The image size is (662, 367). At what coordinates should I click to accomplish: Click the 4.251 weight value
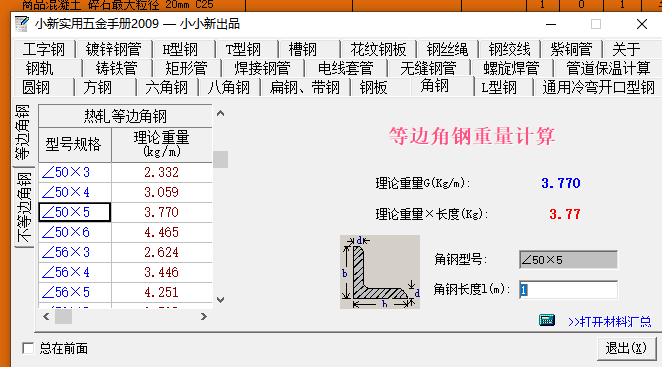tap(162, 292)
